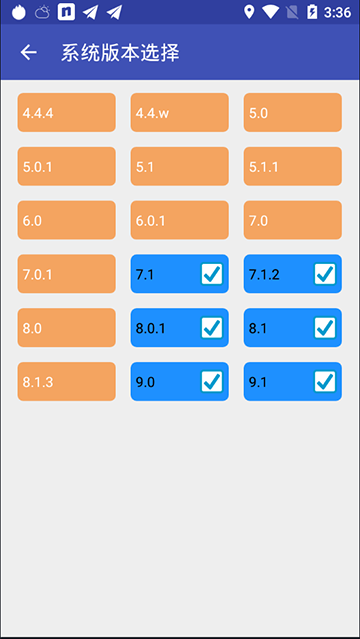Tap the battery charging icon
This screenshot has height=639, width=360.
[x=312, y=12]
